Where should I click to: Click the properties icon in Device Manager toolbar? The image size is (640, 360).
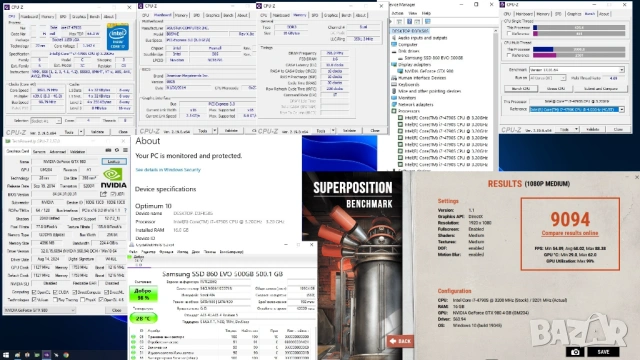(x=400, y=21)
